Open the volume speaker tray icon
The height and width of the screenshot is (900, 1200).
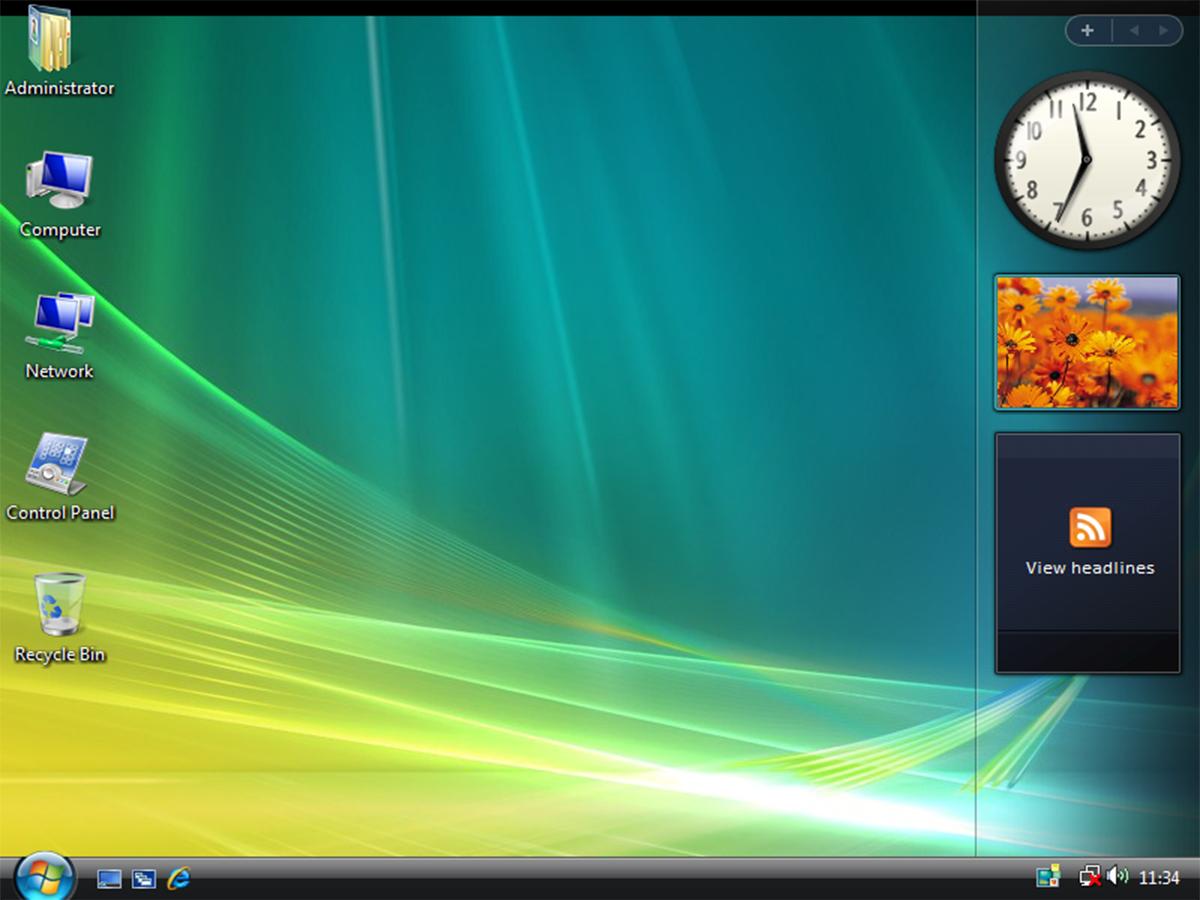tap(1118, 876)
